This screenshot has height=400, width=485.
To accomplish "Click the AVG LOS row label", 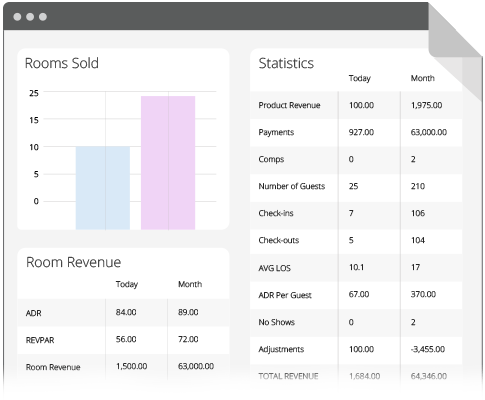I will pos(274,268).
